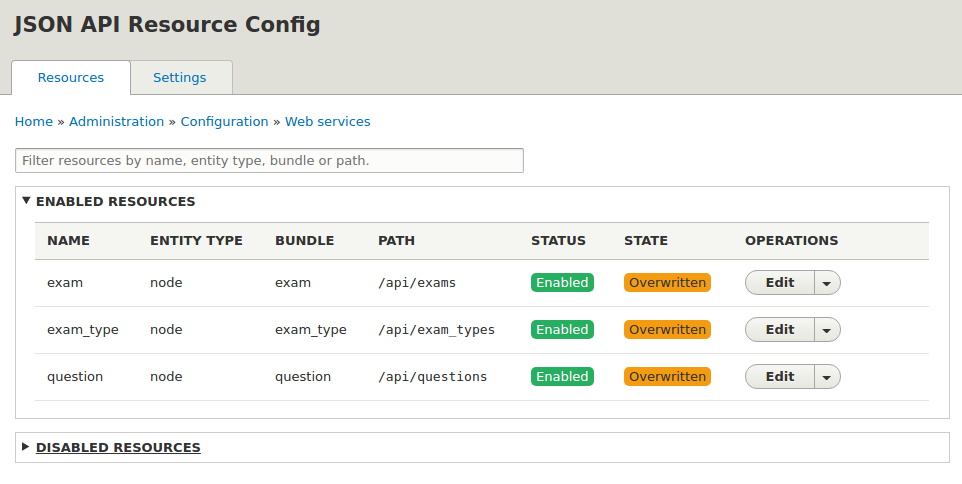This screenshot has width=962, height=484.
Task: Select the Resources tab
Action: (71, 78)
